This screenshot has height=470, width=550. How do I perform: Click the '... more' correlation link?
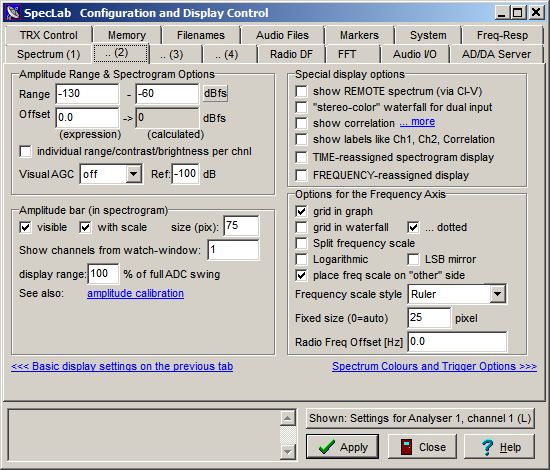pos(417,122)
